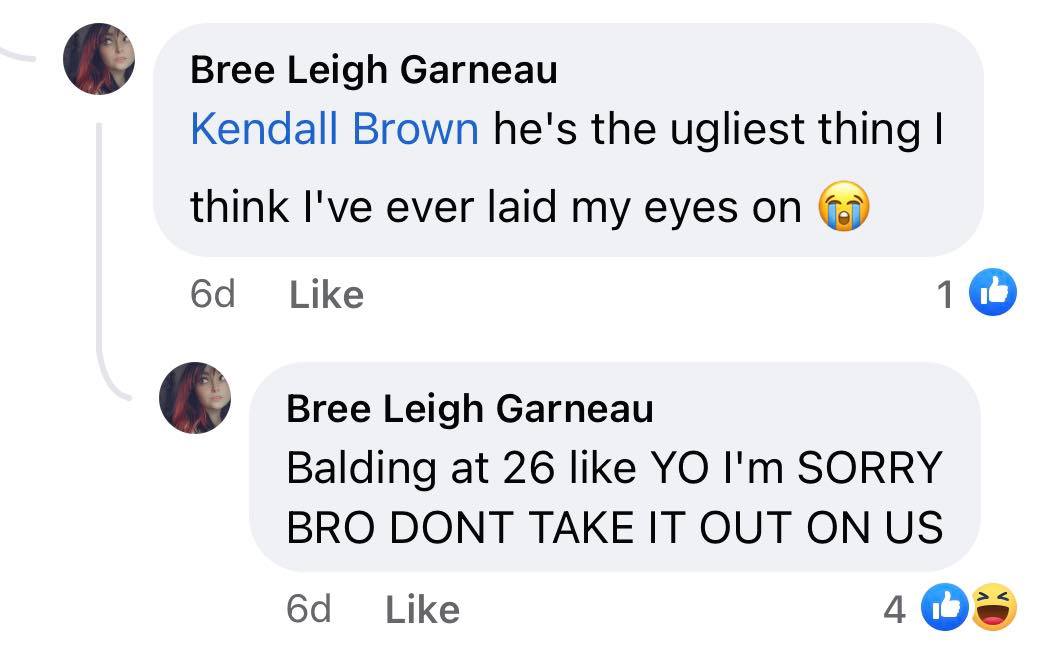
Task: Open the reply's profile picture
Action: coord(195,398)
